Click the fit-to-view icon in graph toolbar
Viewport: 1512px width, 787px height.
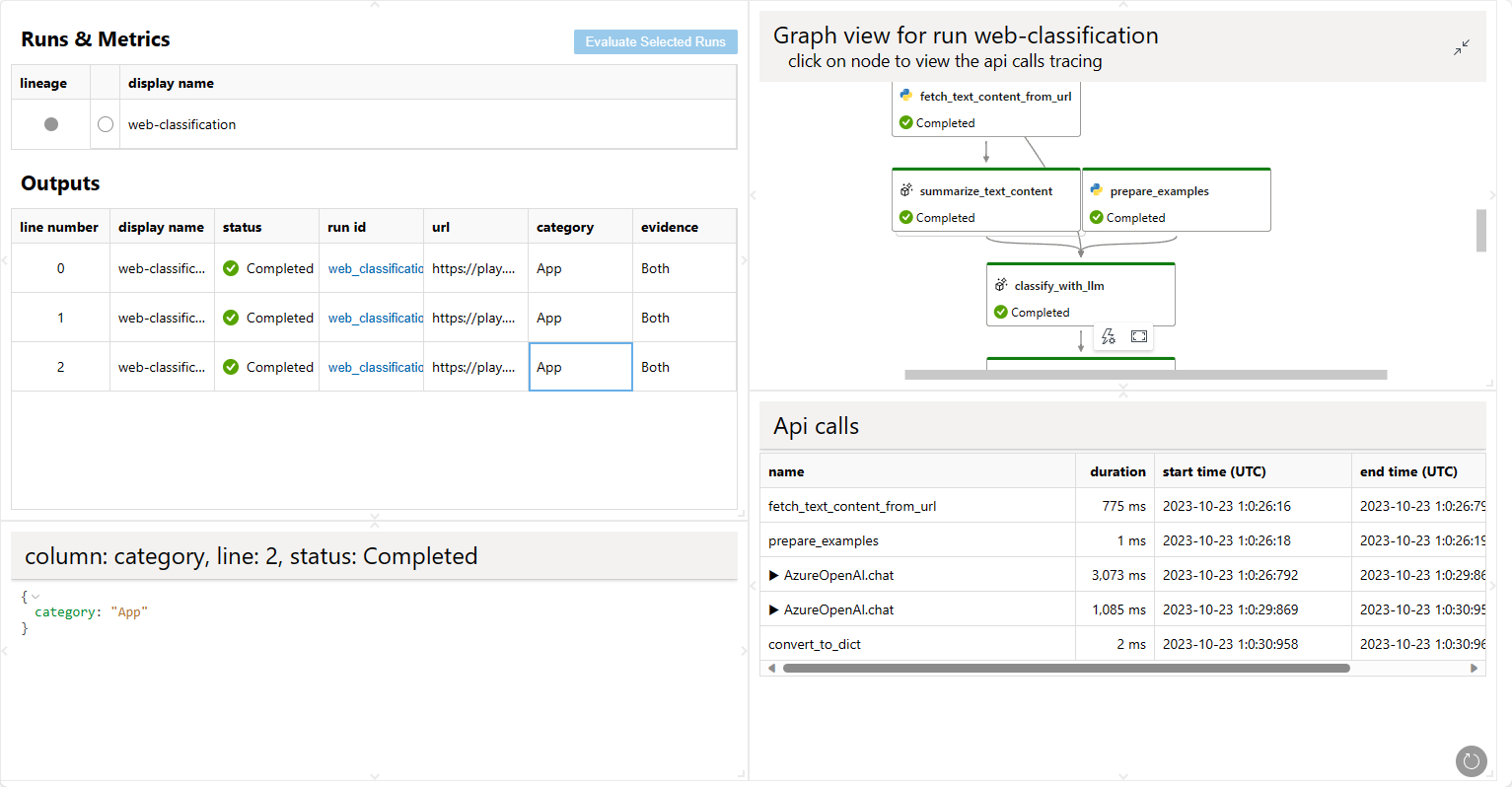coord(1139,336)
